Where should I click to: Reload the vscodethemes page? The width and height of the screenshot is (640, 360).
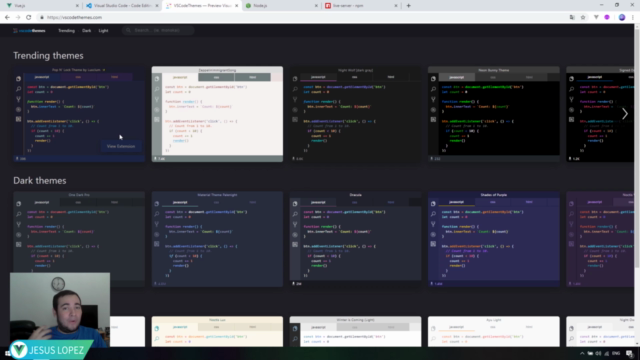(29, 17)
